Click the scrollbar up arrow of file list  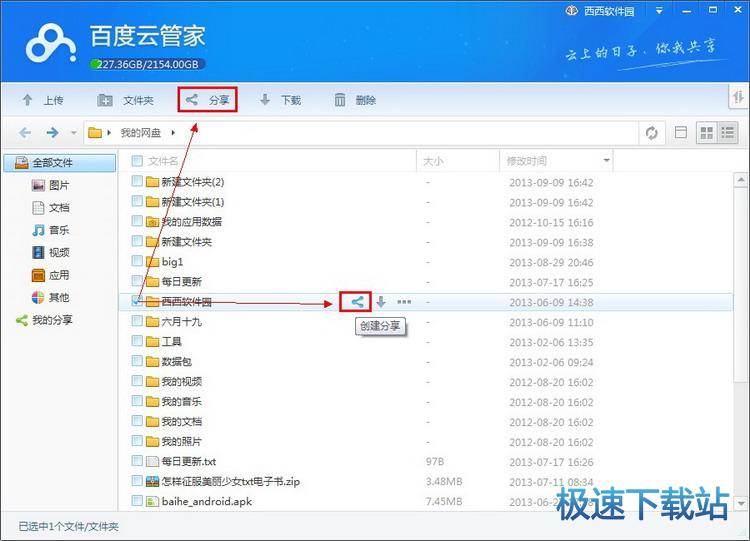point(741,180)
